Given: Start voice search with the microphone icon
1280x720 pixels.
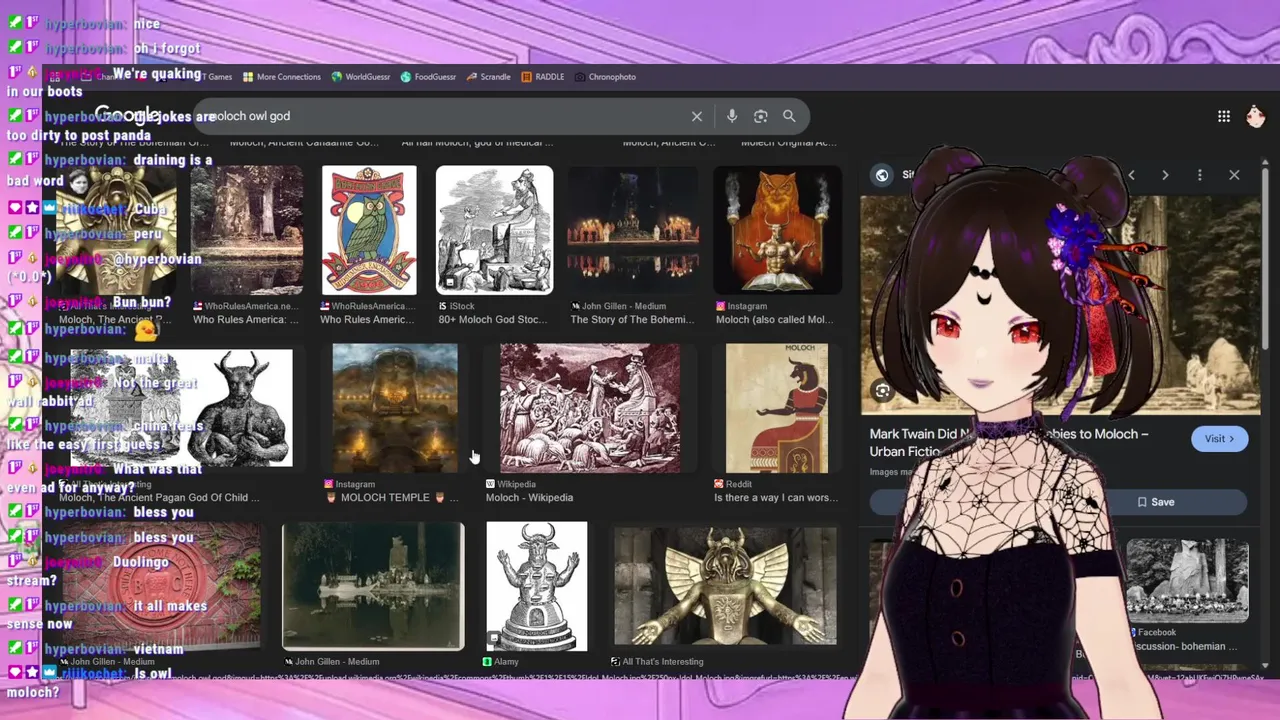Looking at the screenshot, I should point(732,116).
